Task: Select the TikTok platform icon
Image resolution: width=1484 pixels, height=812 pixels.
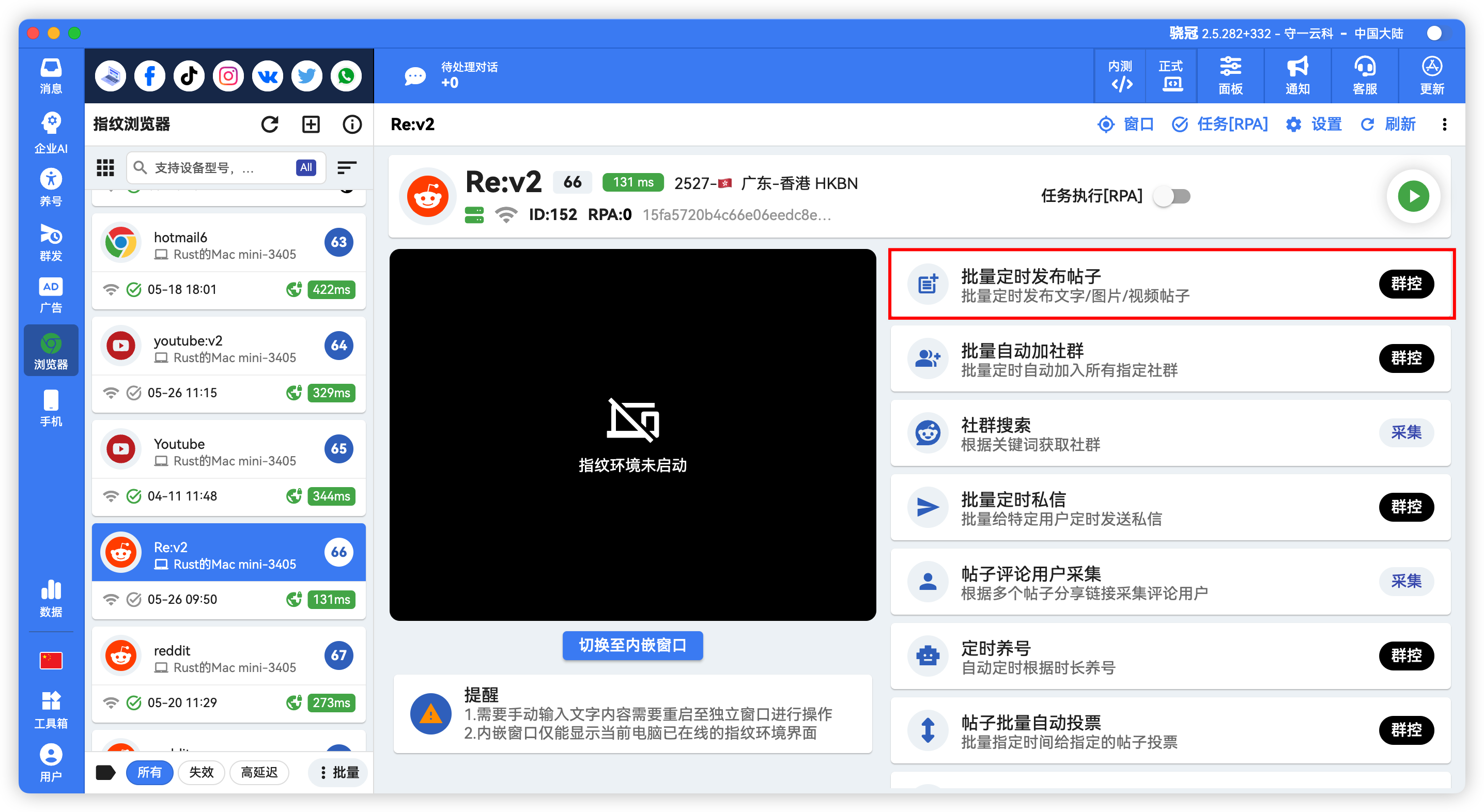Action: [x=189, y=76]
